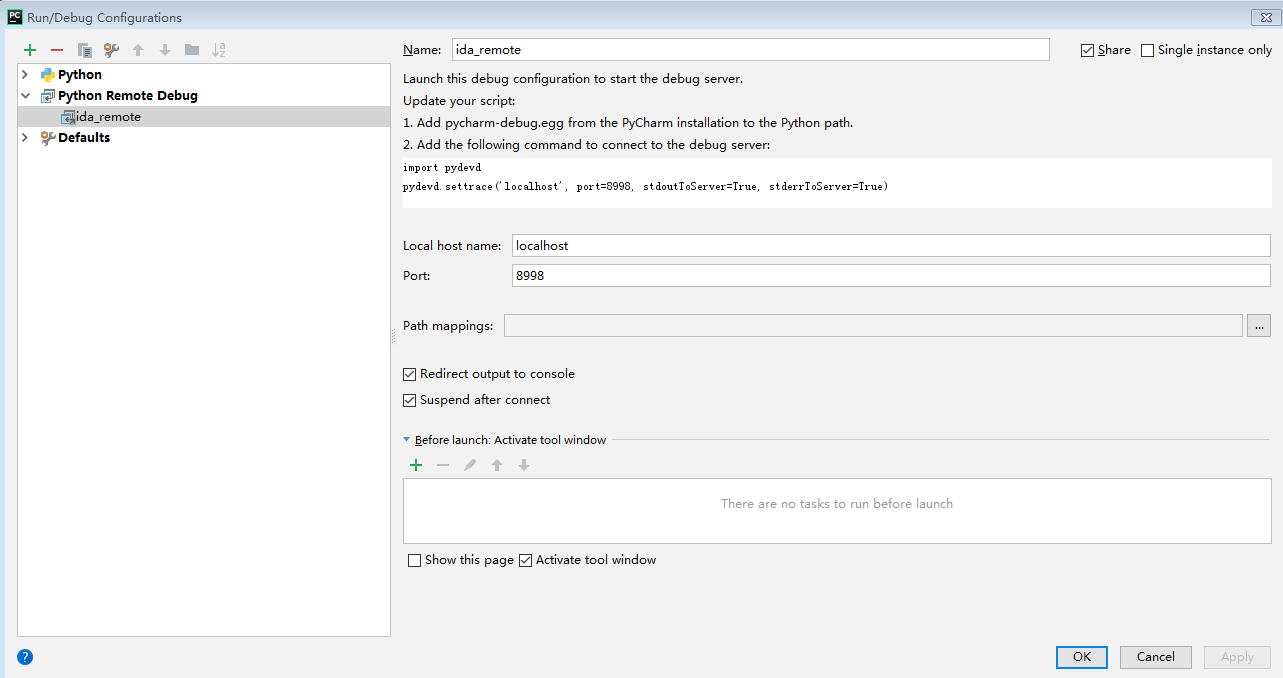Toggle the Share checkbox

click(1087, 50)
